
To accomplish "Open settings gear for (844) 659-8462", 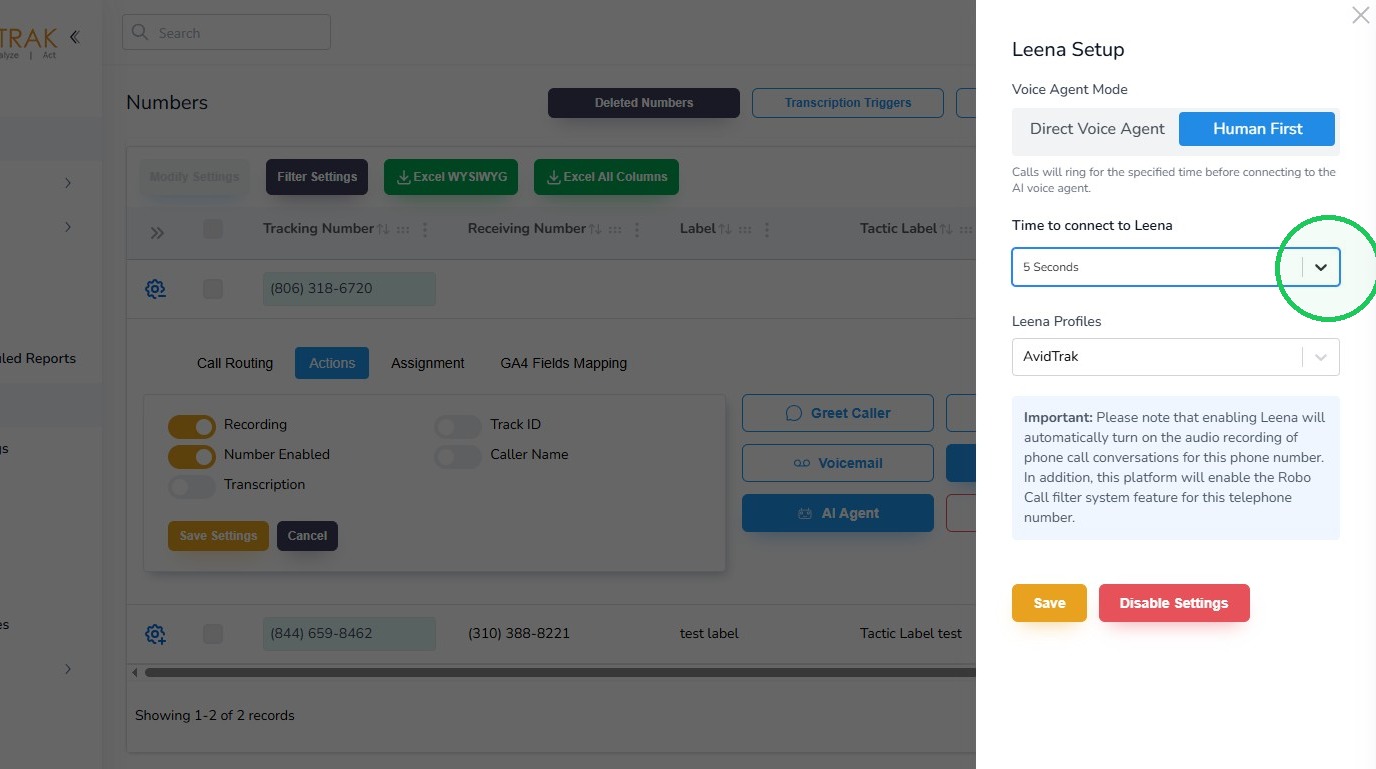I will (155, 634).
